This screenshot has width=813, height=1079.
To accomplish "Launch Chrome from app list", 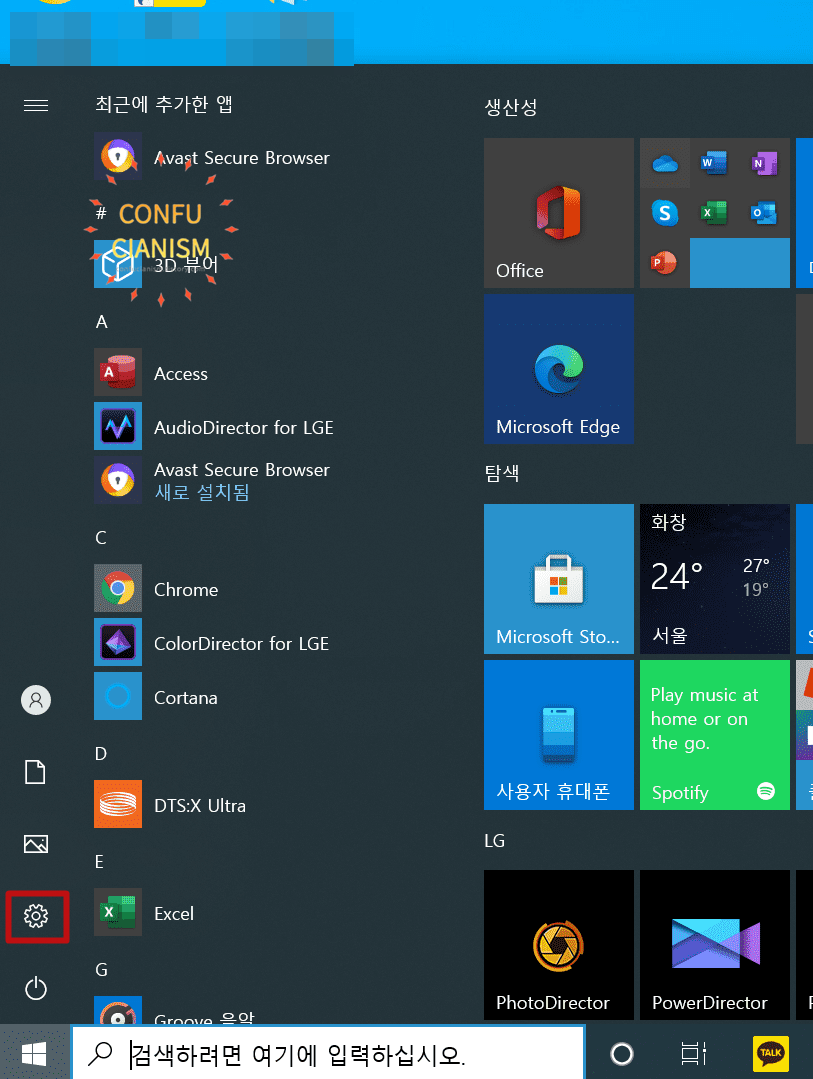I will click(156, 588).
